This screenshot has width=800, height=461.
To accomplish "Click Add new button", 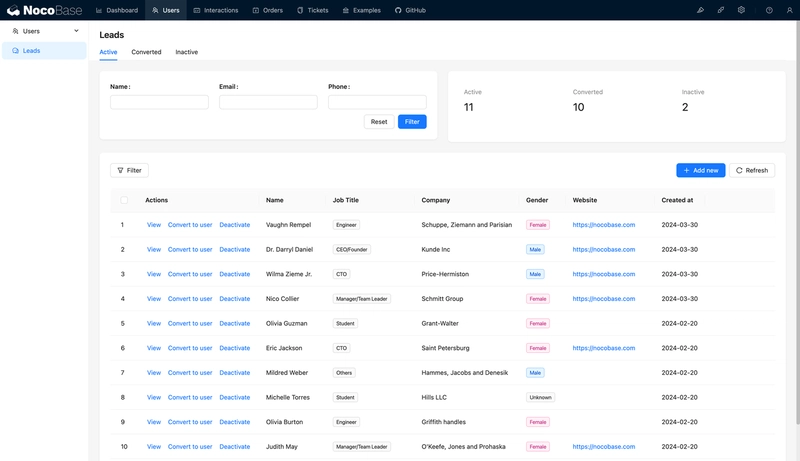I will [701, 170].
